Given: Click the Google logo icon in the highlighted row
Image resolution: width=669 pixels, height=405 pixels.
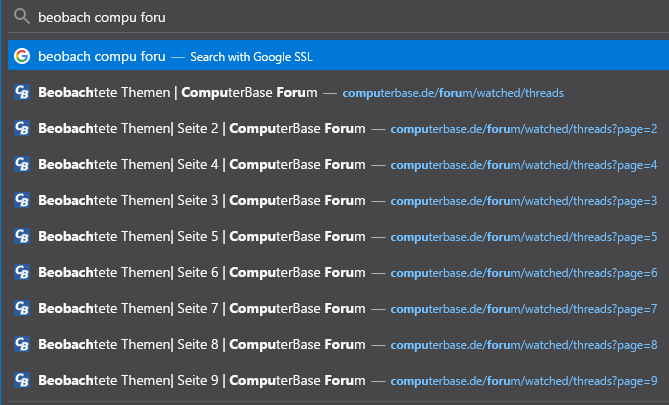Looking at the screenshot, I should coord(22,56).
